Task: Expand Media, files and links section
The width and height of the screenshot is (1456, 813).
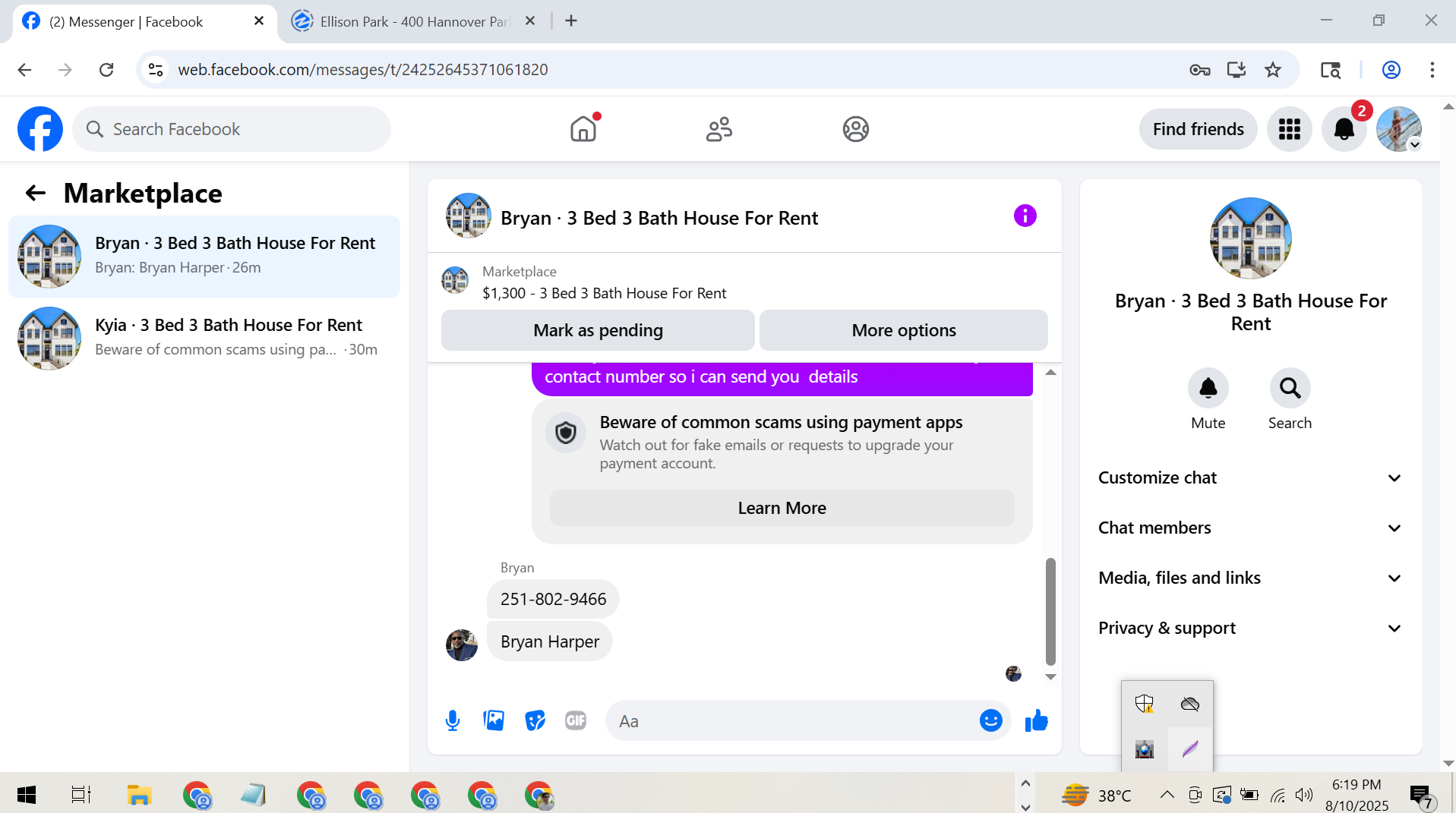Action: [1250, 578]
